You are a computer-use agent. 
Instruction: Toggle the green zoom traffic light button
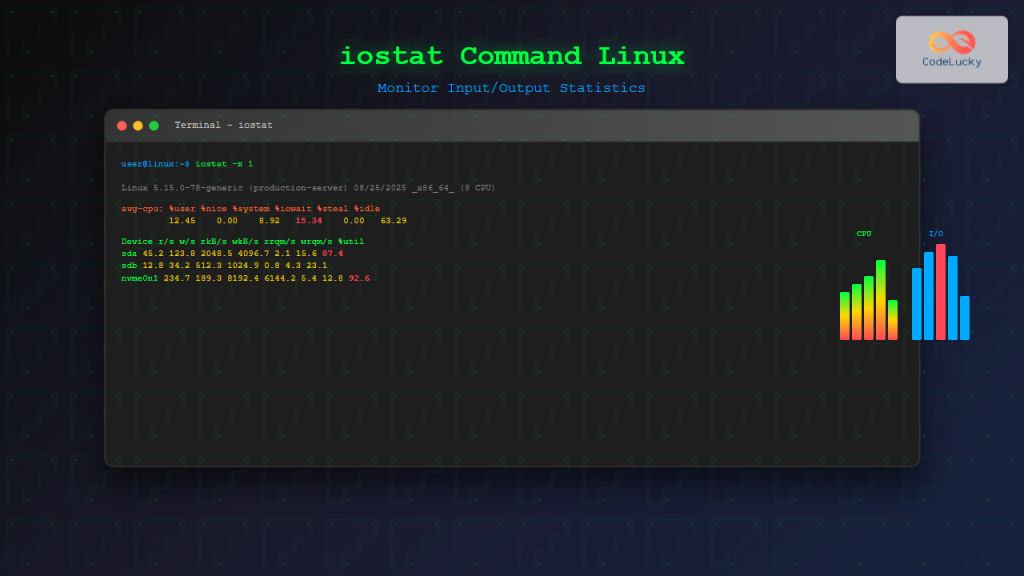pyautogui.click(x=152, y=126)
